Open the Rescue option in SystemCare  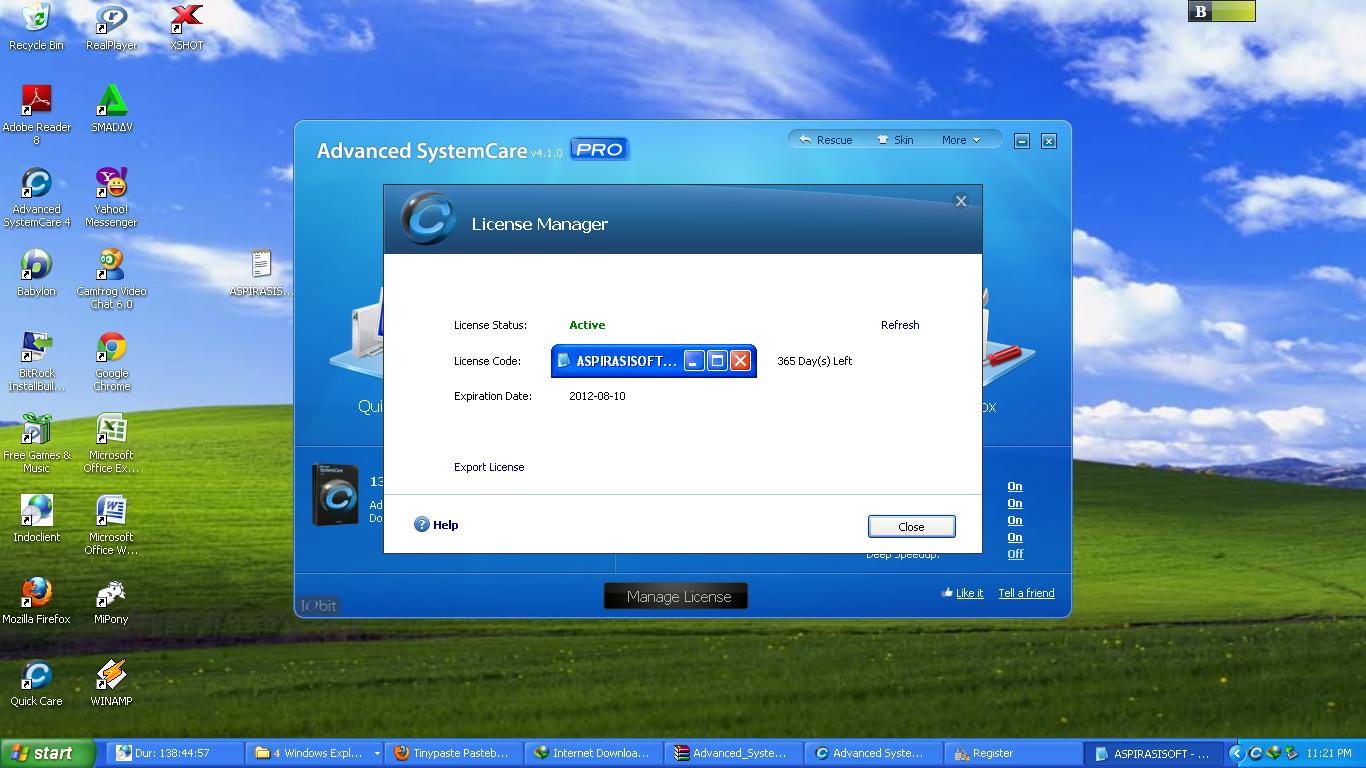(826, 140)
